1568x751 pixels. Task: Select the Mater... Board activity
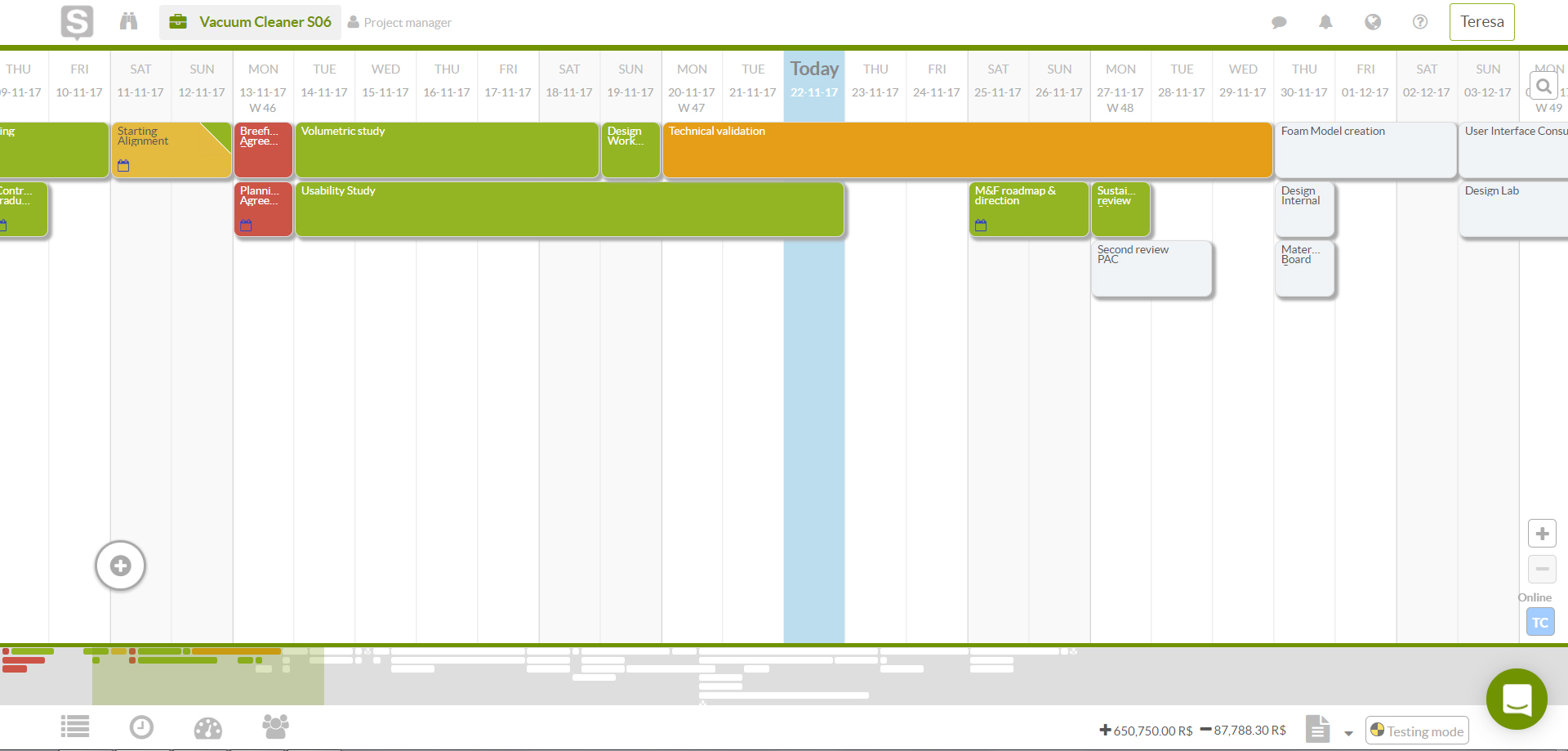pos(1304,268)
